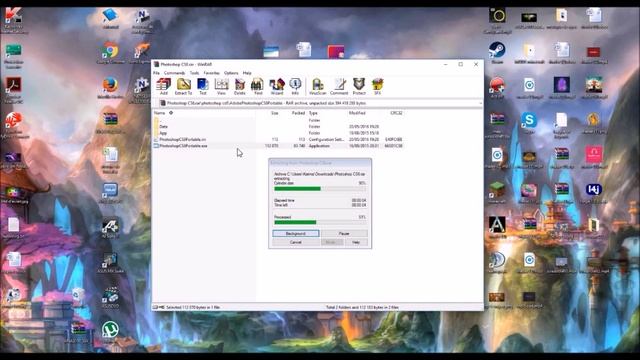Screen dimensions: 640x360
Task: Click the Info toolbar icon
Action: (295, 86)
